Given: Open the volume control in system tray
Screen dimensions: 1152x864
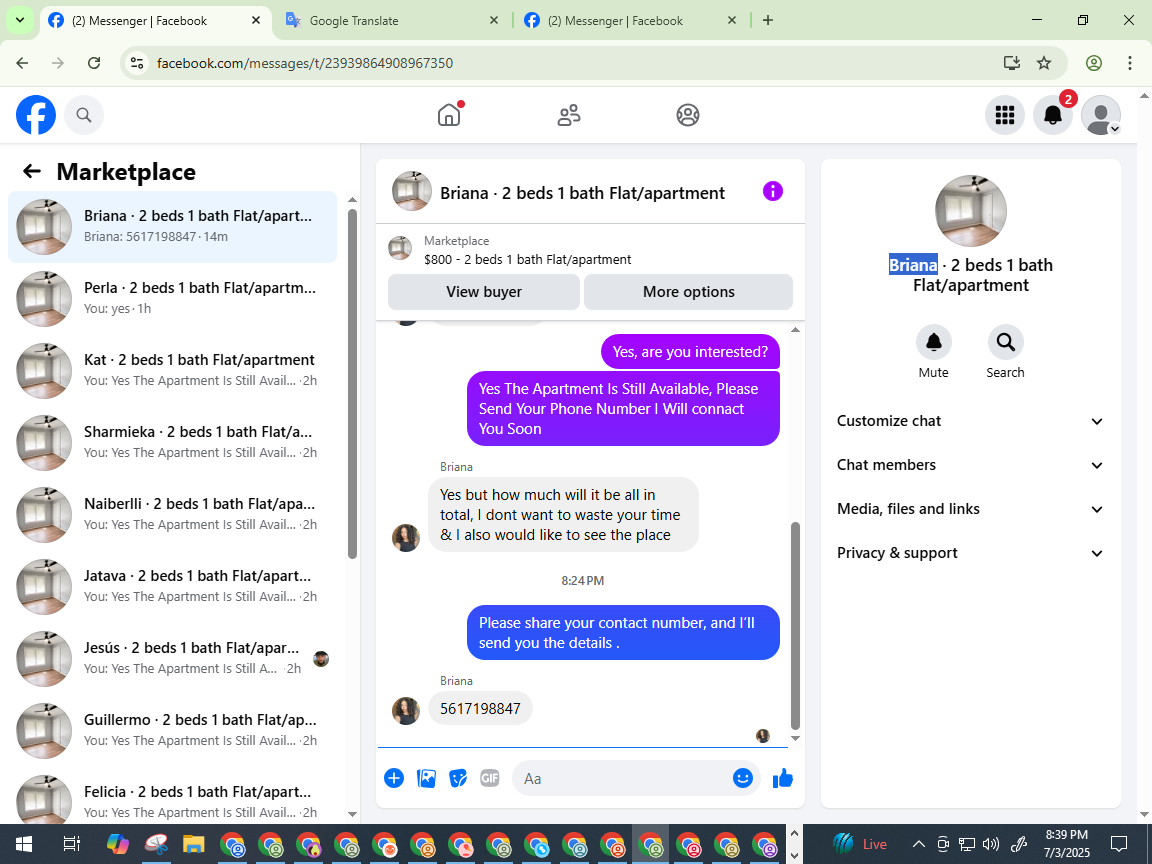Looking at the screenshot, I should [990, 844].
